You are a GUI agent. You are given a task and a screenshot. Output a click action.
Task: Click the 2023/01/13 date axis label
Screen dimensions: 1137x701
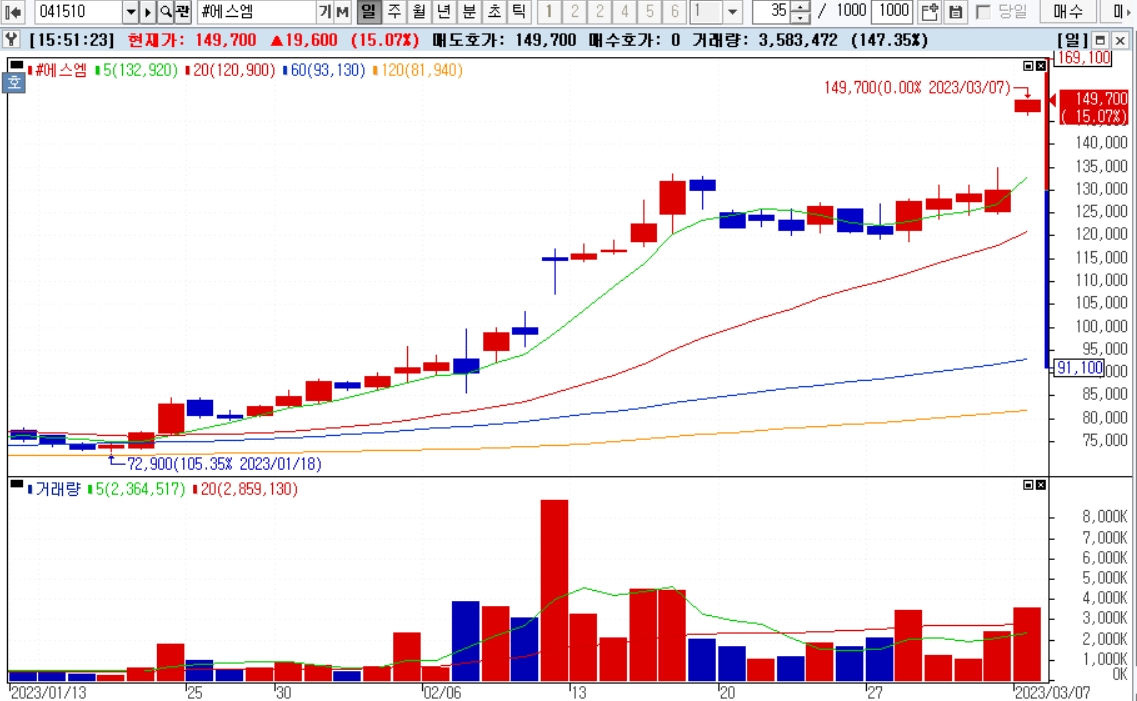[49, 692]
